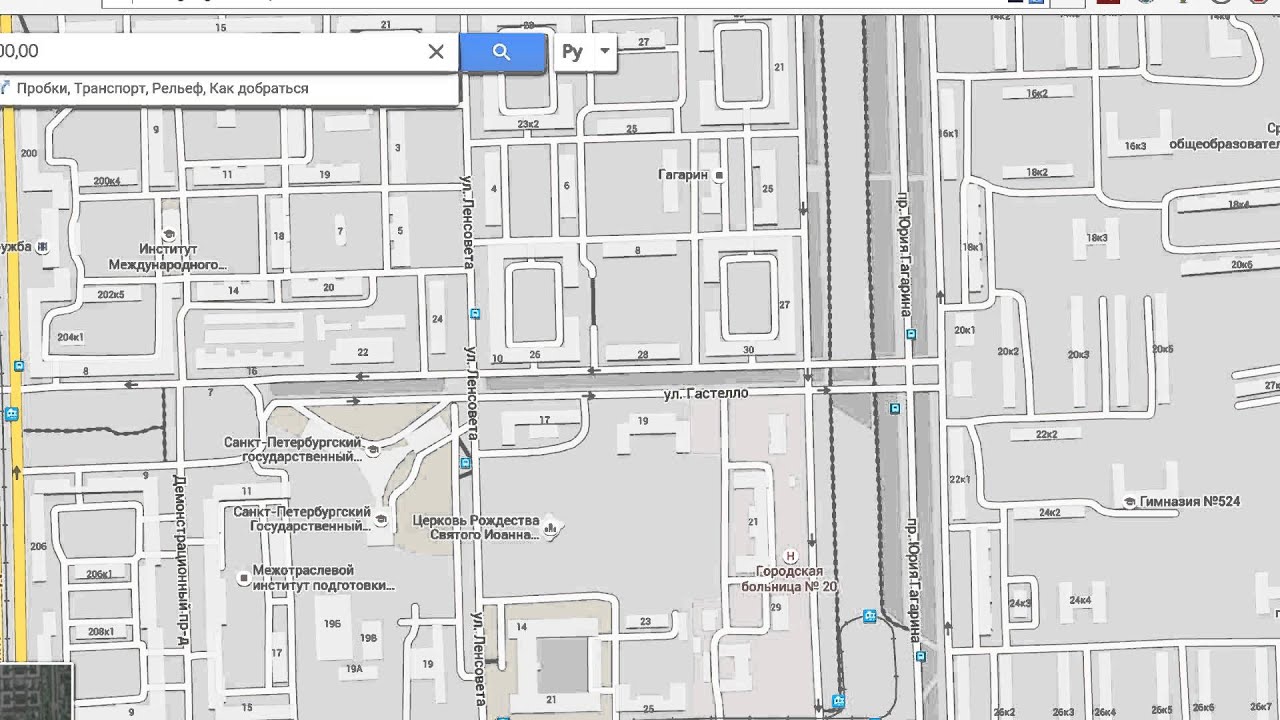
Task: Click building number 16к3
Action: pos(1136,146)
